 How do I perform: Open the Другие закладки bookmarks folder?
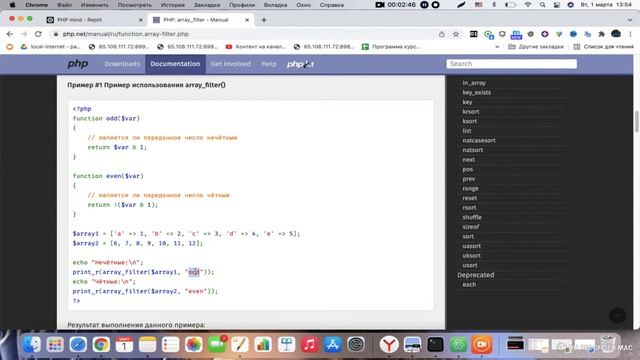[536, 47]
